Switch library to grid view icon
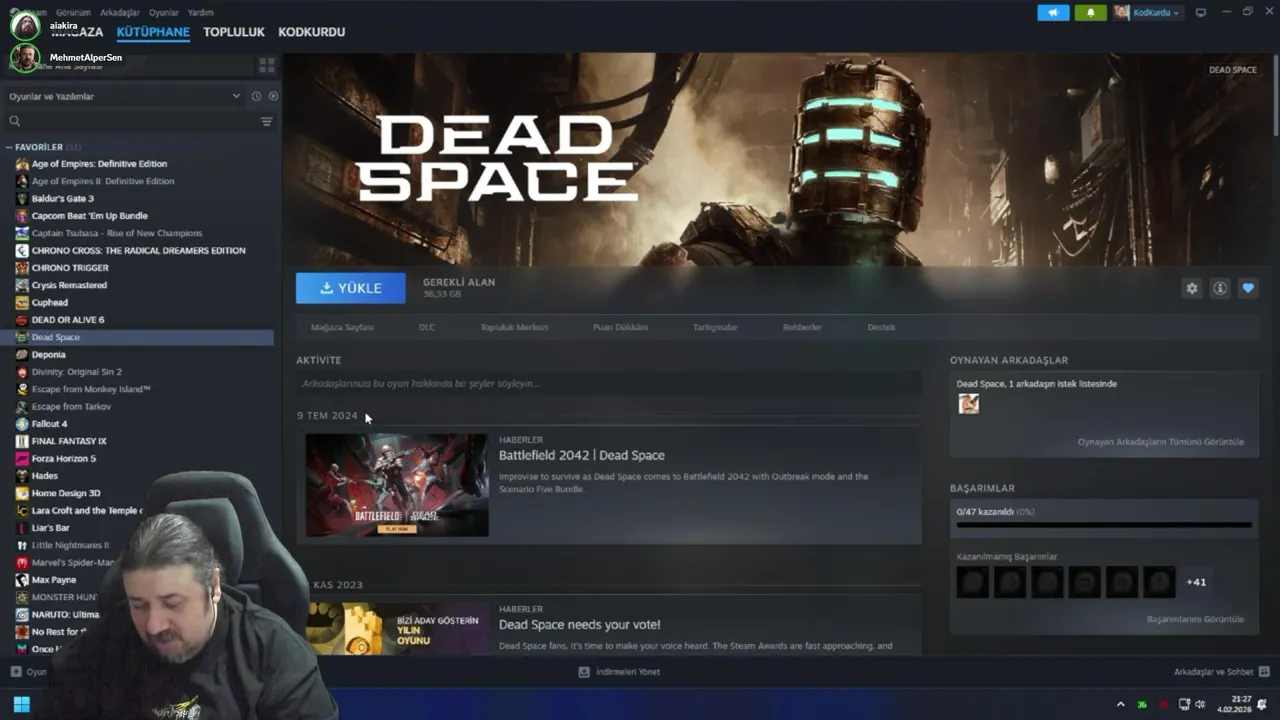Screen dimensions: 1280x720 pyautogui.click(x=267, y=65)
